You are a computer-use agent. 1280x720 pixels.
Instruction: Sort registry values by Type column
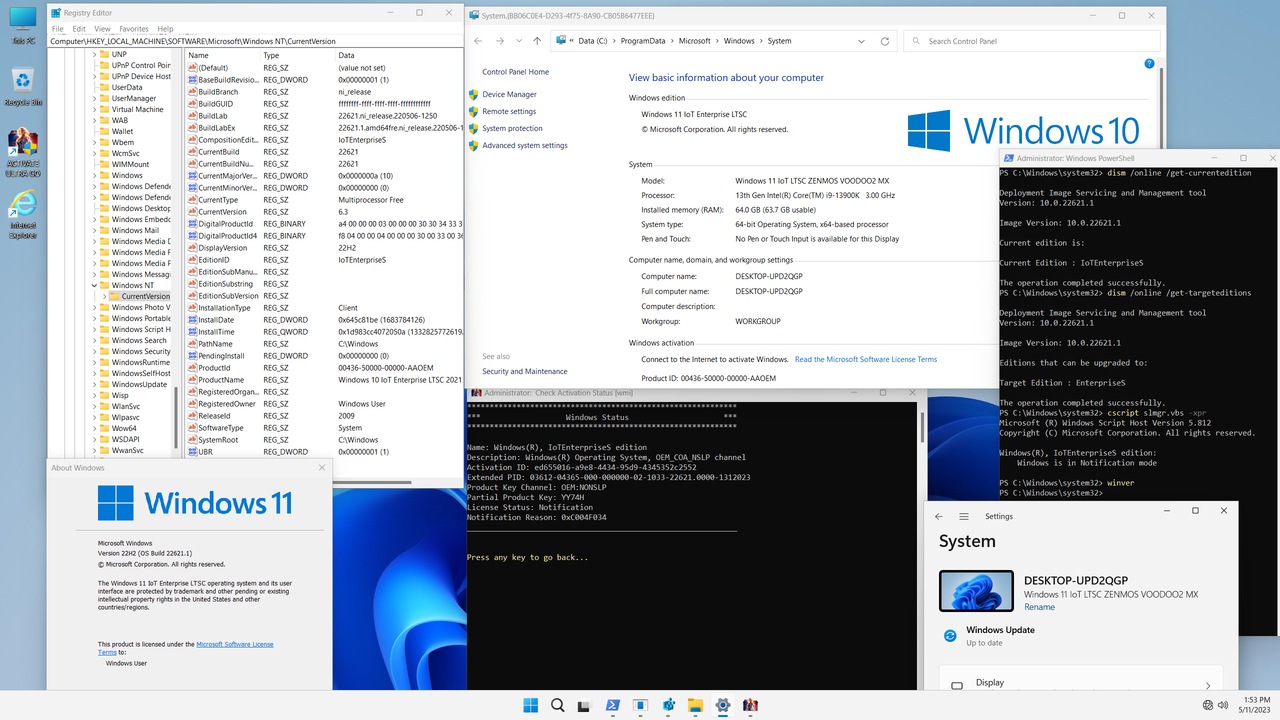pos(297,55)
